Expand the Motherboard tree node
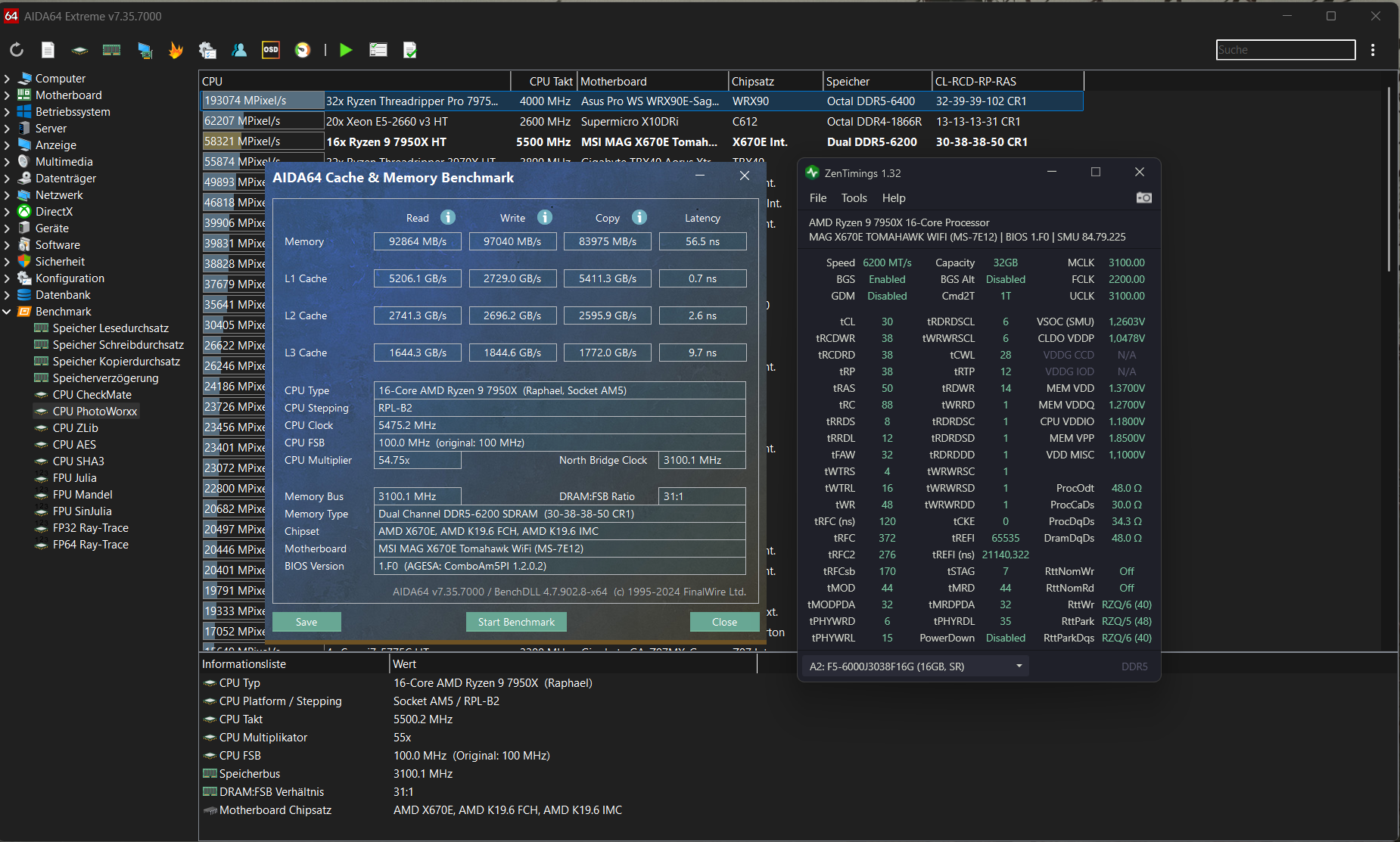1400x842 pixels. [x=7, y=95]
